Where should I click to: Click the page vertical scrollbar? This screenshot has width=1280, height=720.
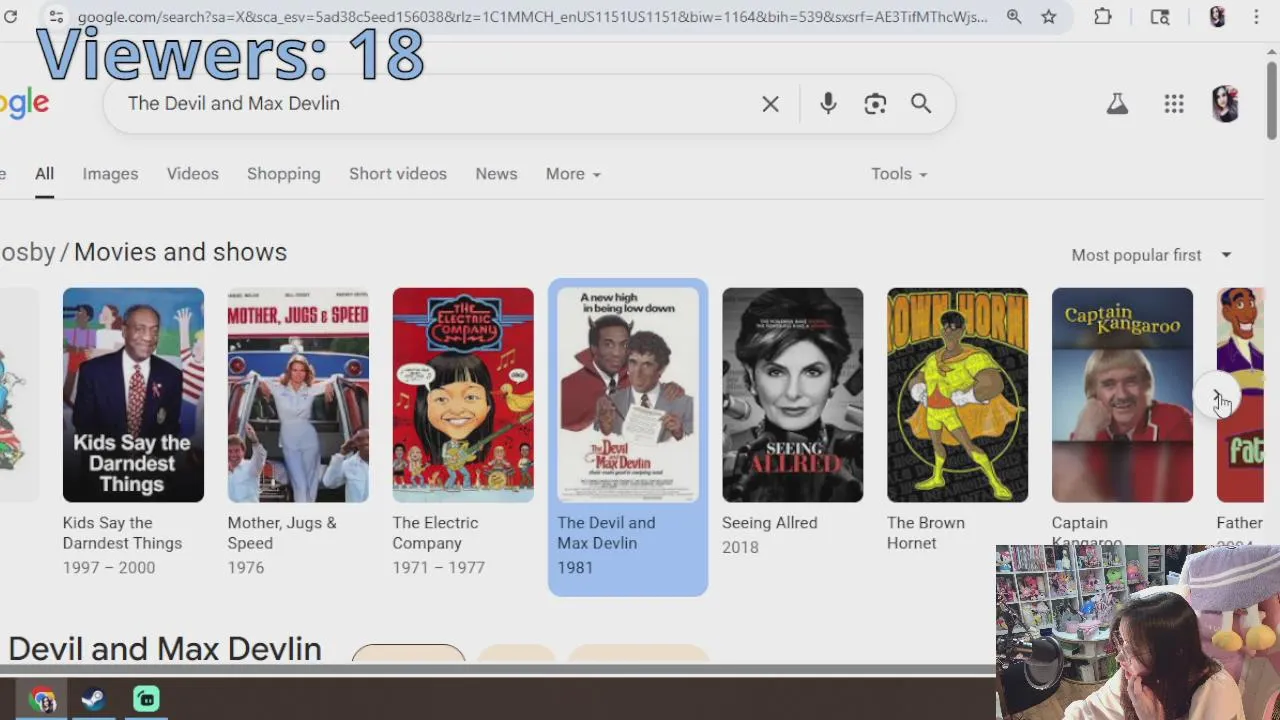point(1272,100)
